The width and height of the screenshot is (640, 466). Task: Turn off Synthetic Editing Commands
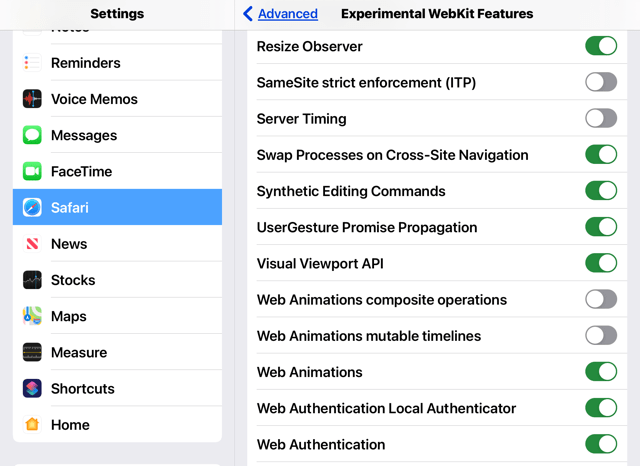601,191
